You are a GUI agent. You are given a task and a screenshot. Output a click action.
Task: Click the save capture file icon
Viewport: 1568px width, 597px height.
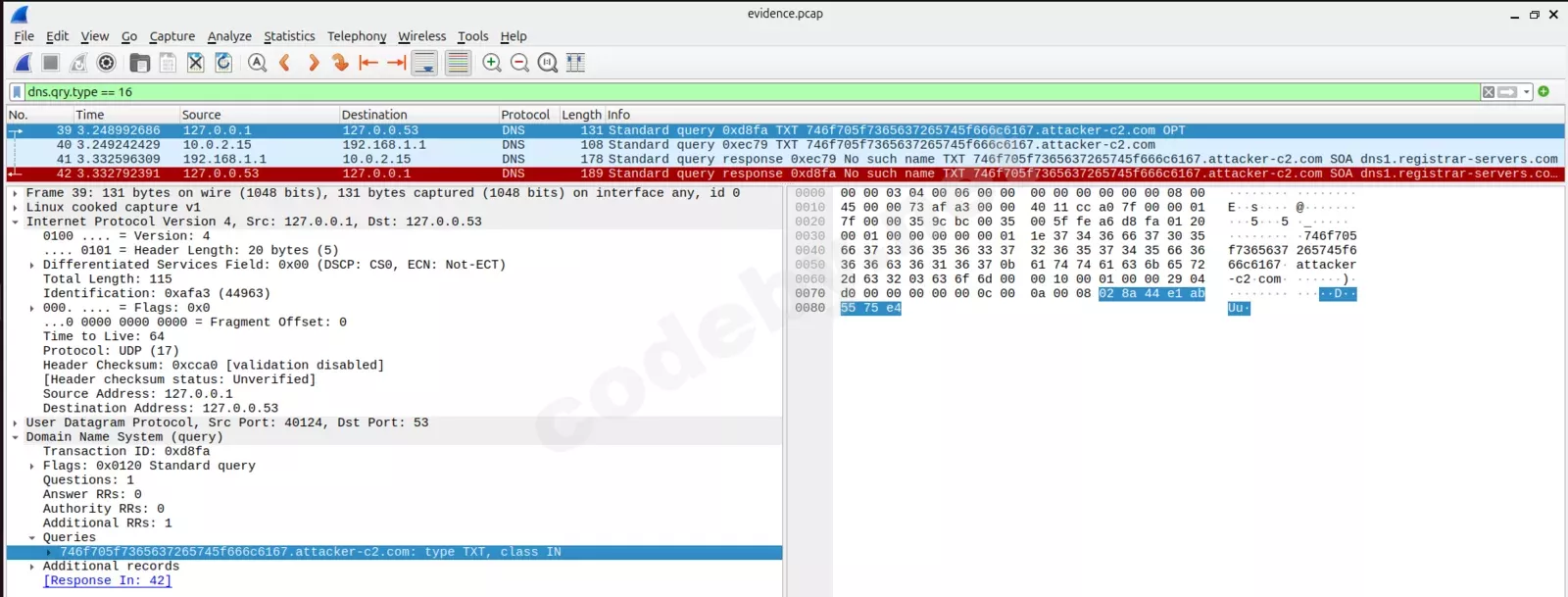(x=168, y=63)
